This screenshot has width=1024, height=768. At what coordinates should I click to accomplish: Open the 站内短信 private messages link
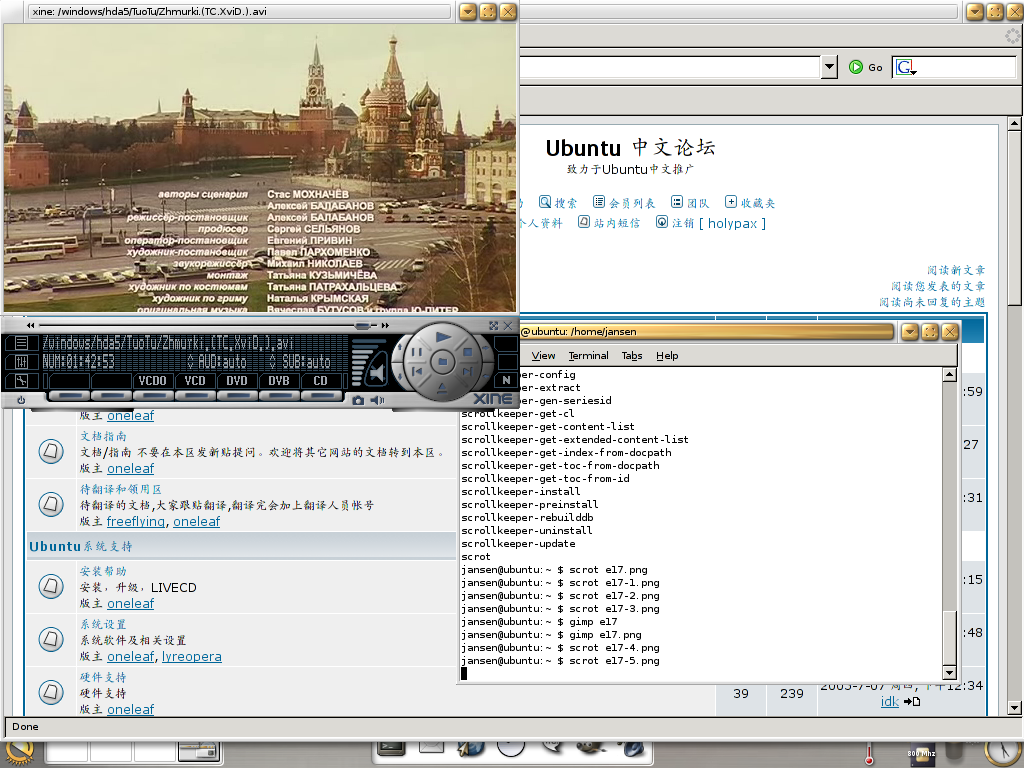click(609, 223)
